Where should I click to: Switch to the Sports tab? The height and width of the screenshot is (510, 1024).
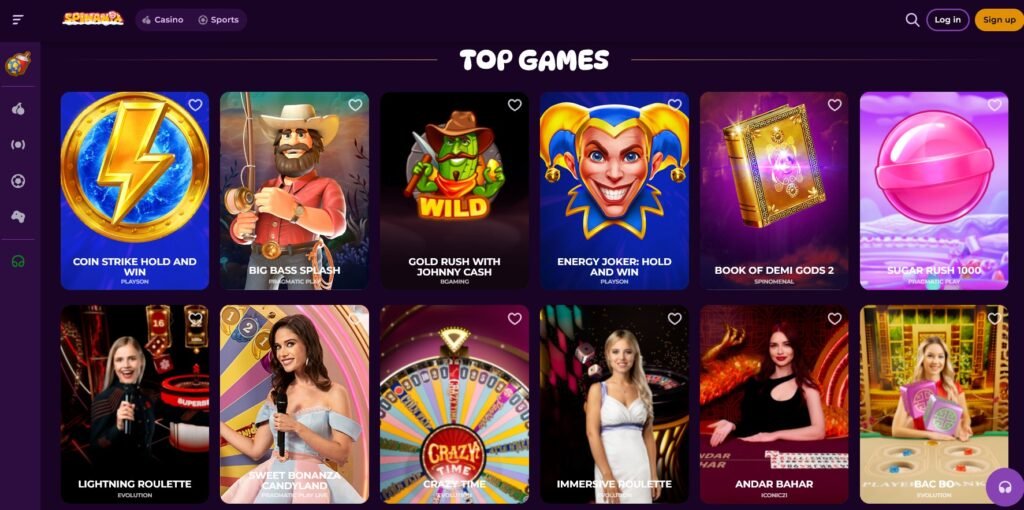pos(218,20)
